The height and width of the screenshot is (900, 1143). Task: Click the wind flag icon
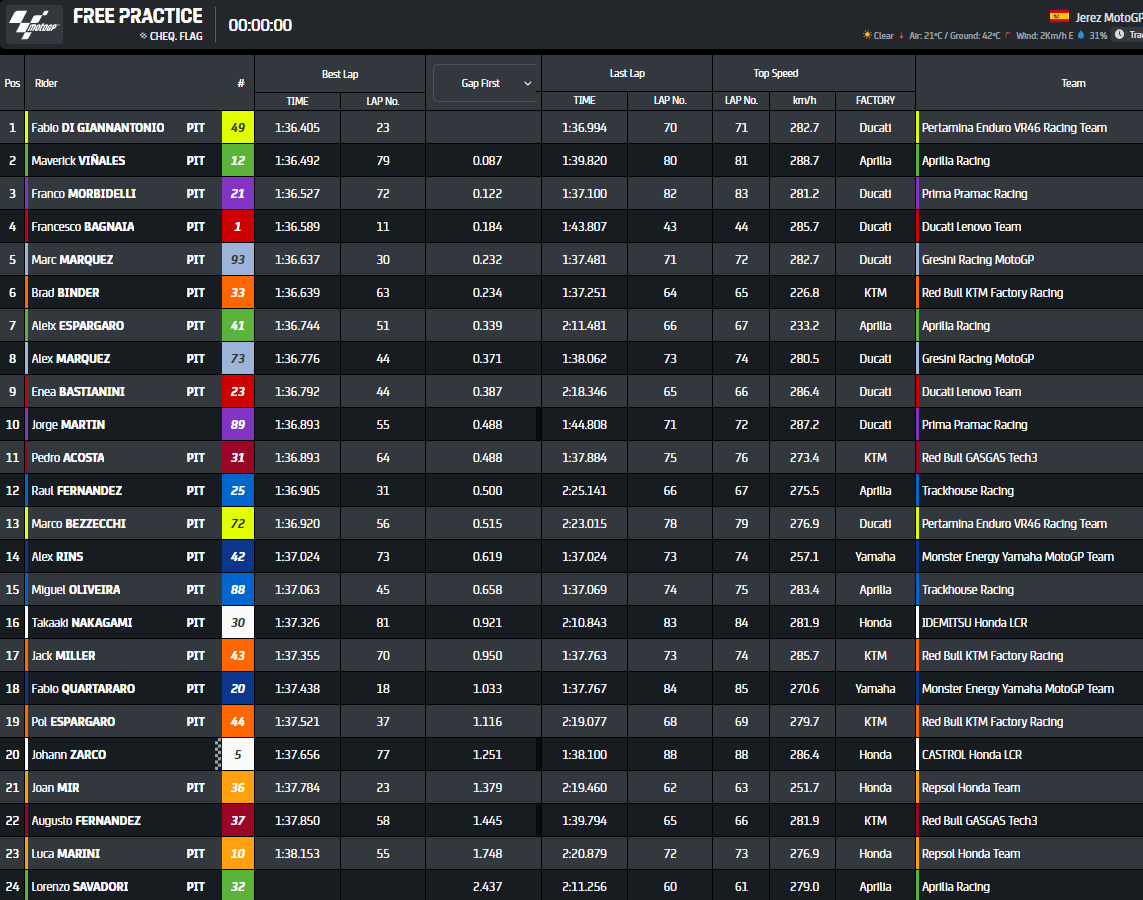(x=1008, y=35)
